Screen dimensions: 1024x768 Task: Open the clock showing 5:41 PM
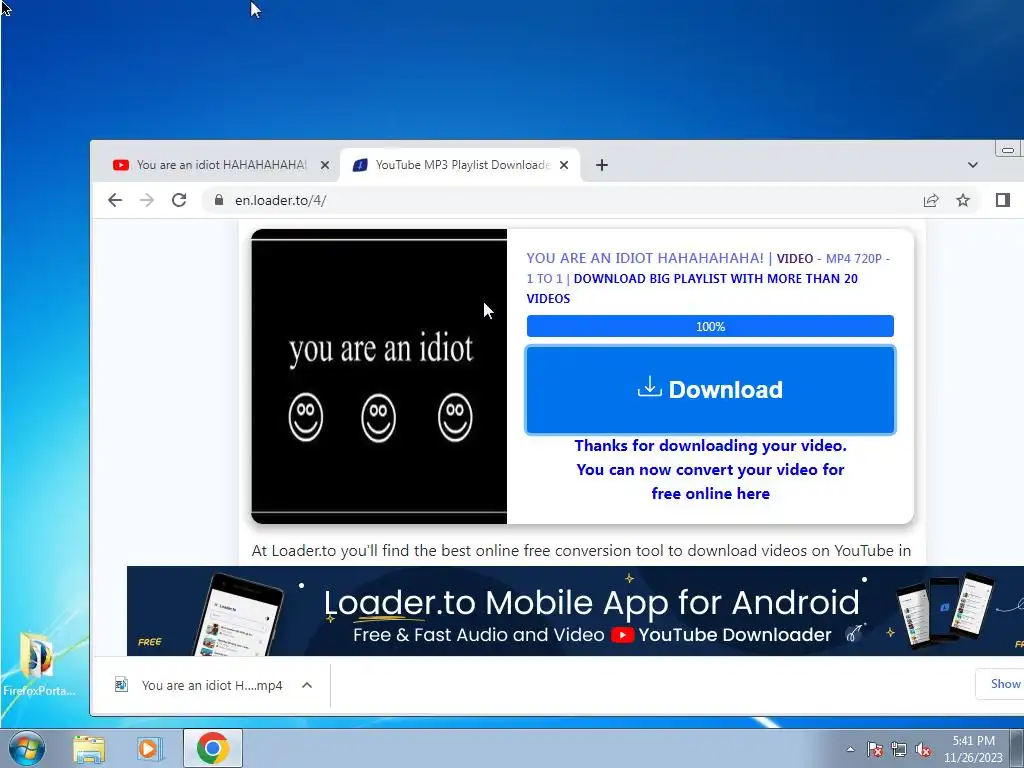tap(973, 748)
